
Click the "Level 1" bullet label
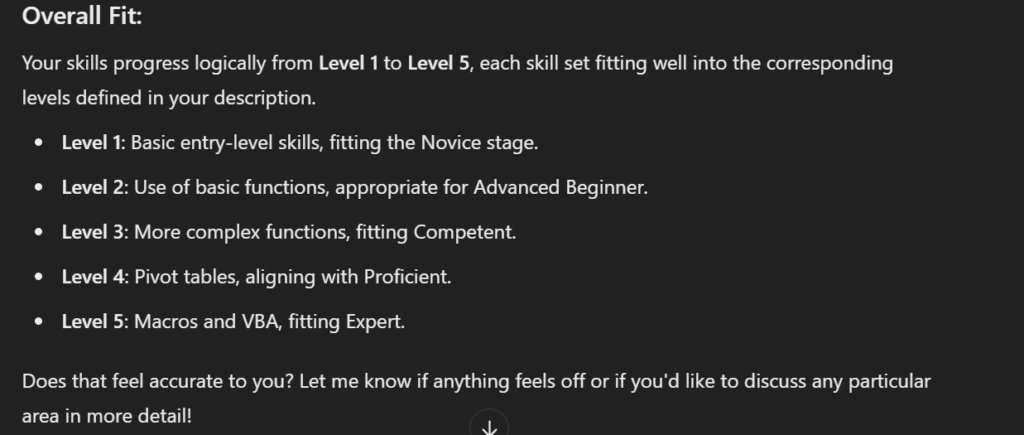[91, 142]
